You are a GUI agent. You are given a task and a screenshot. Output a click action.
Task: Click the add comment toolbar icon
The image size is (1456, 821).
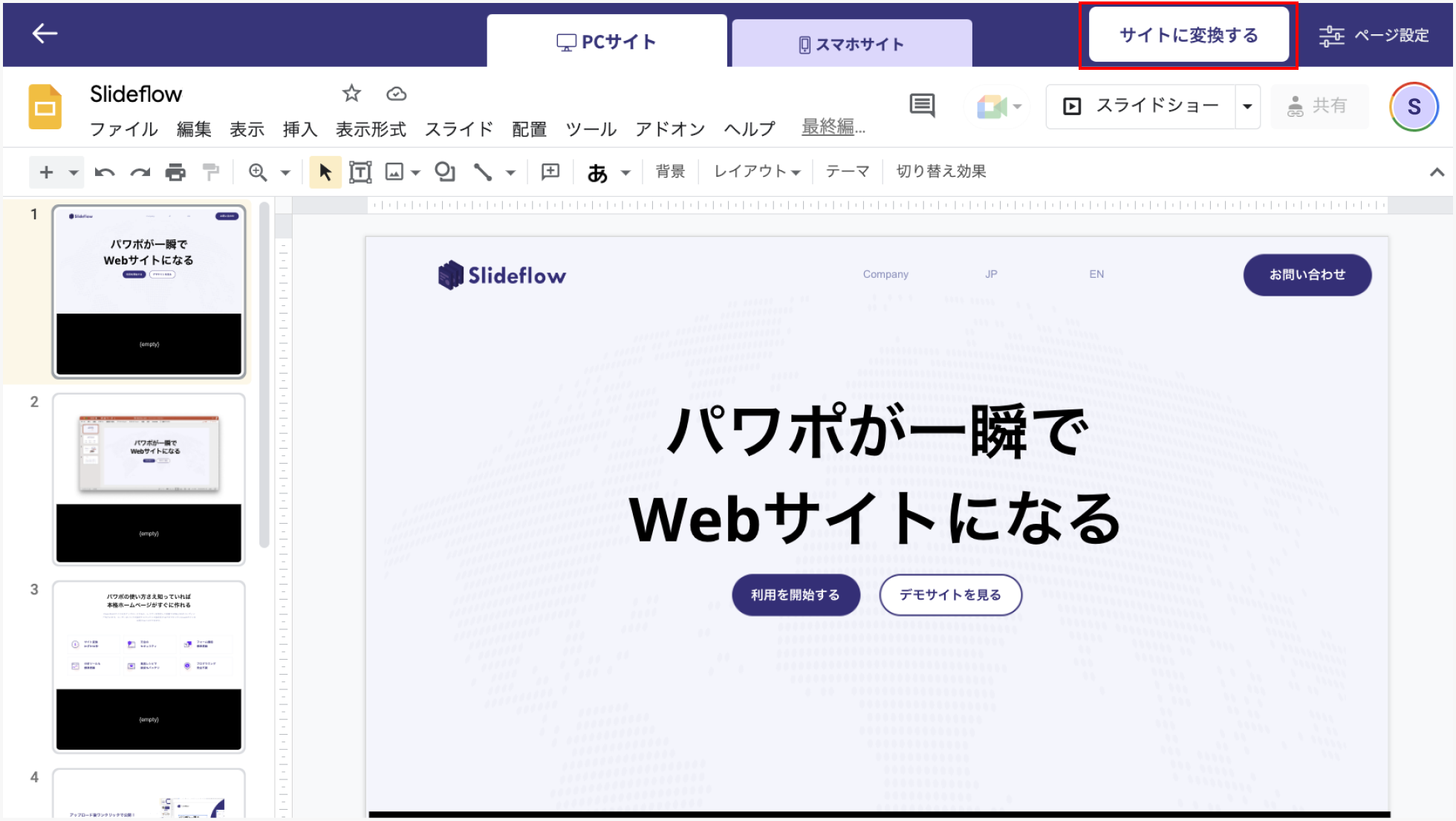click(x=550, y=172)
